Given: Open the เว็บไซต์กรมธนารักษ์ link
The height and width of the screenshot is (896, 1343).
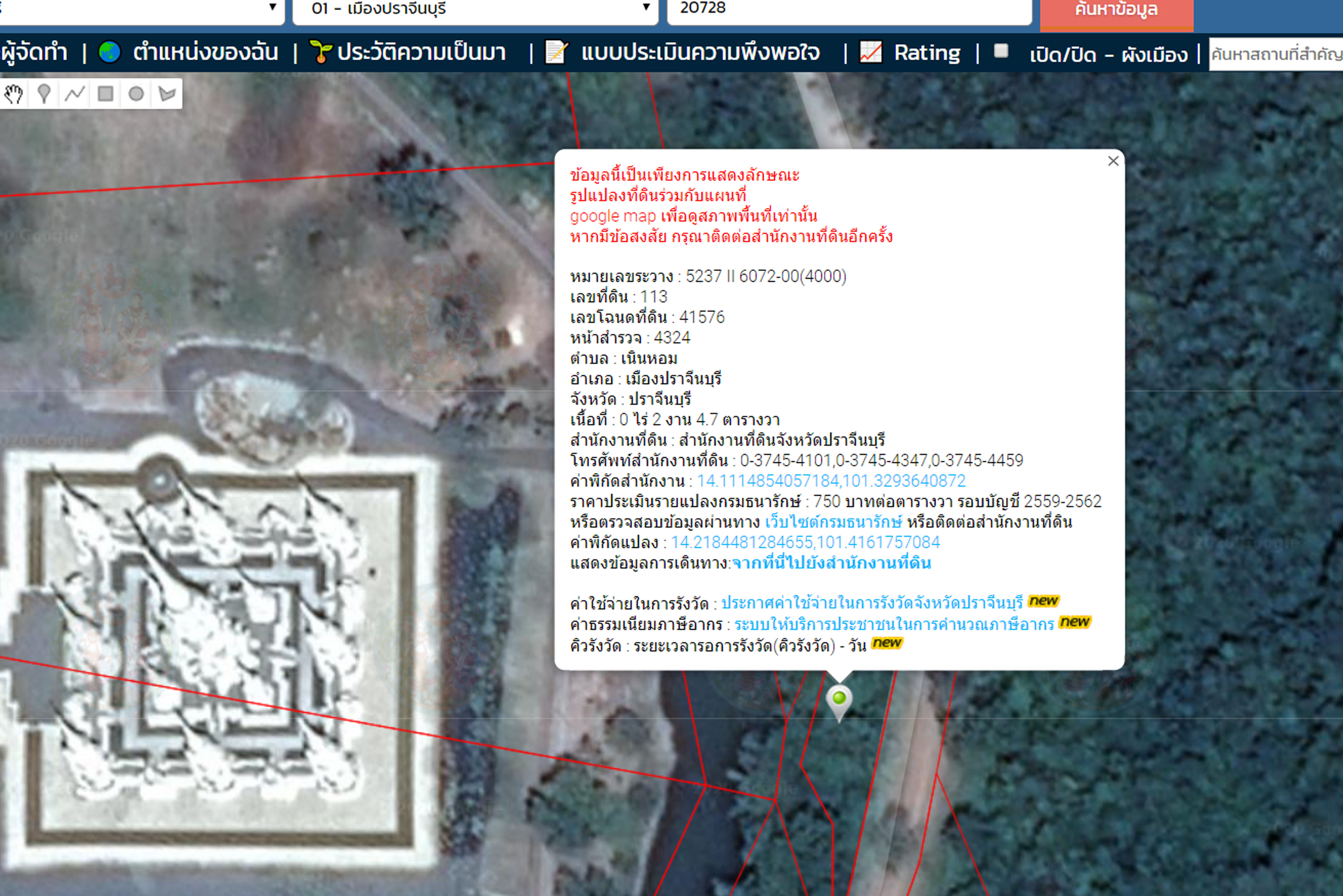Looking at the screenshot, I should 833,522.
